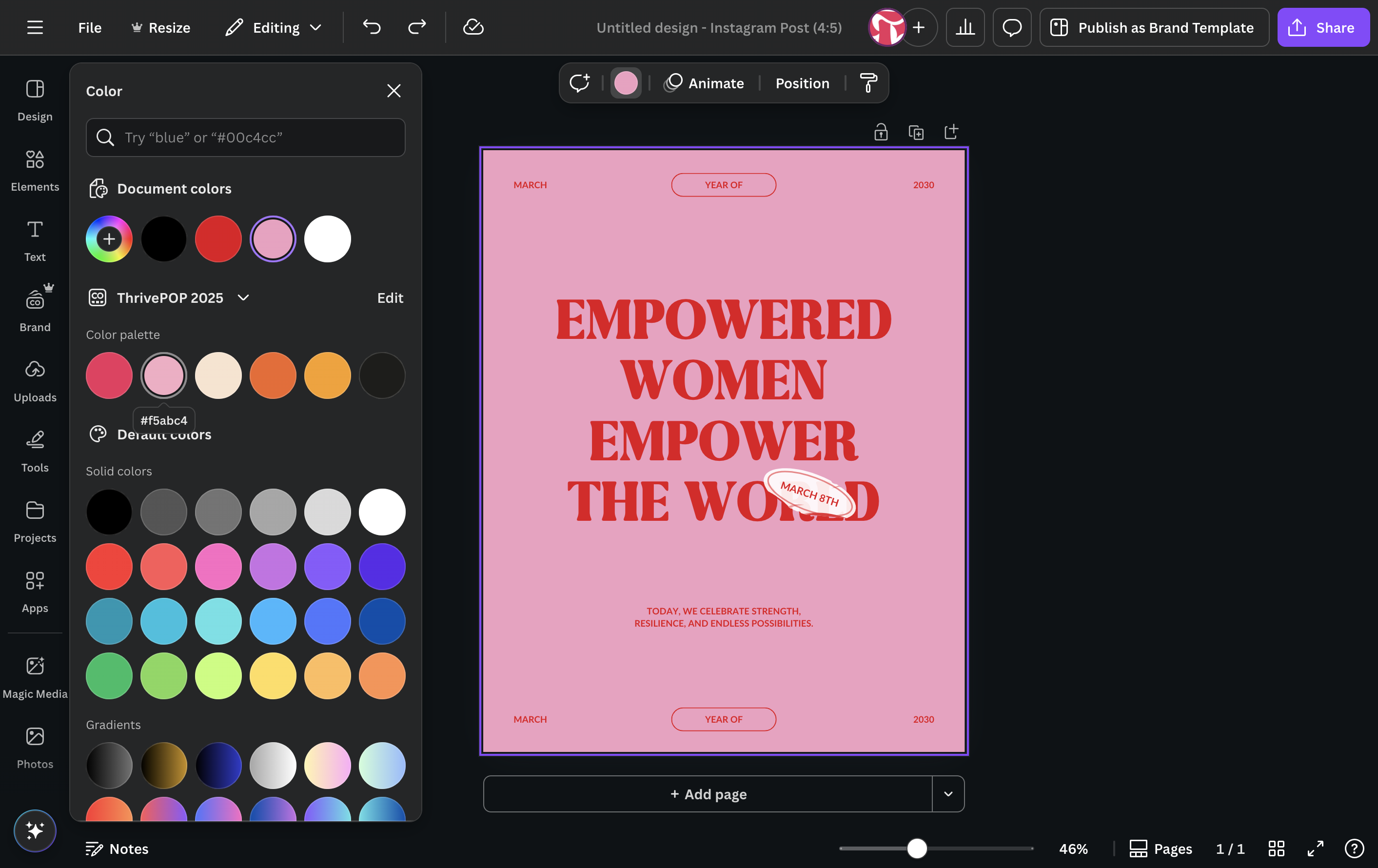Select the copy style paint roller
The height and width of the screenshot is (868, 1378).
point(868,83)
